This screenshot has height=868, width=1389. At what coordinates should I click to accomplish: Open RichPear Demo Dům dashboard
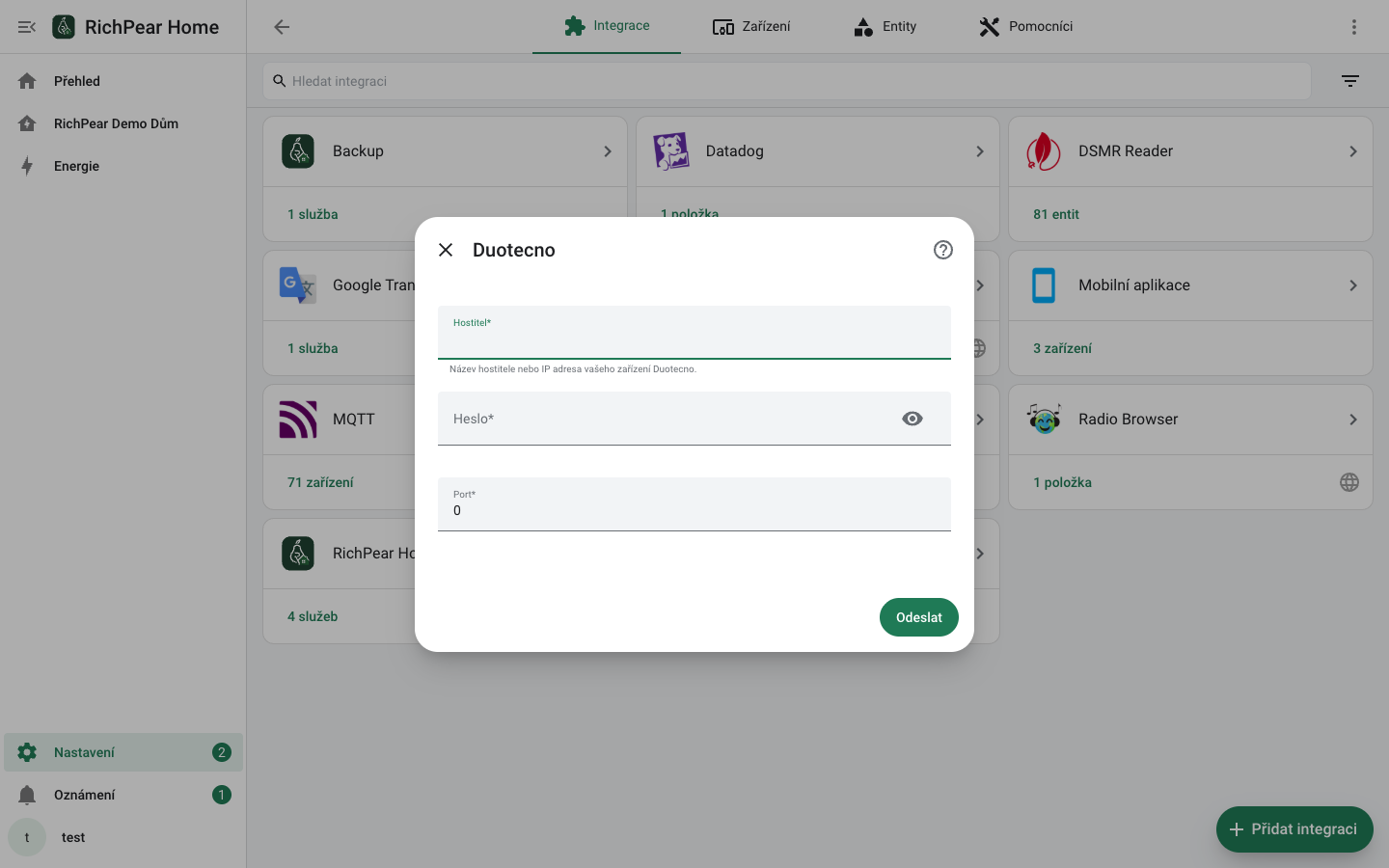point(123,123)
